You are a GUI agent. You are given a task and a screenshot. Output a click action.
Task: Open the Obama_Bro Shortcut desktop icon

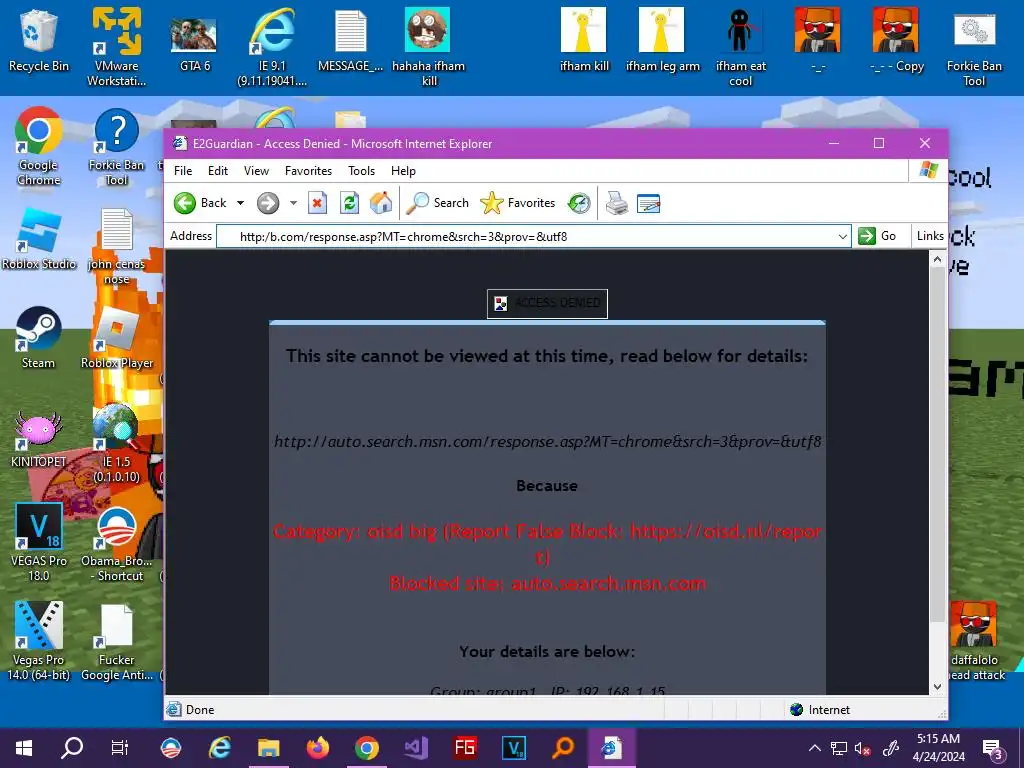coord(116,543)
